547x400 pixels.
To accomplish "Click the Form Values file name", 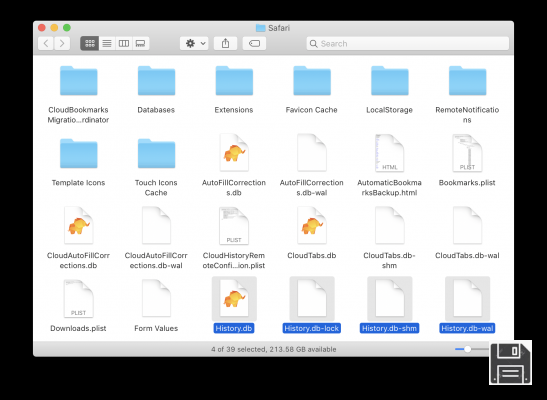I will (x=156, y=328).
